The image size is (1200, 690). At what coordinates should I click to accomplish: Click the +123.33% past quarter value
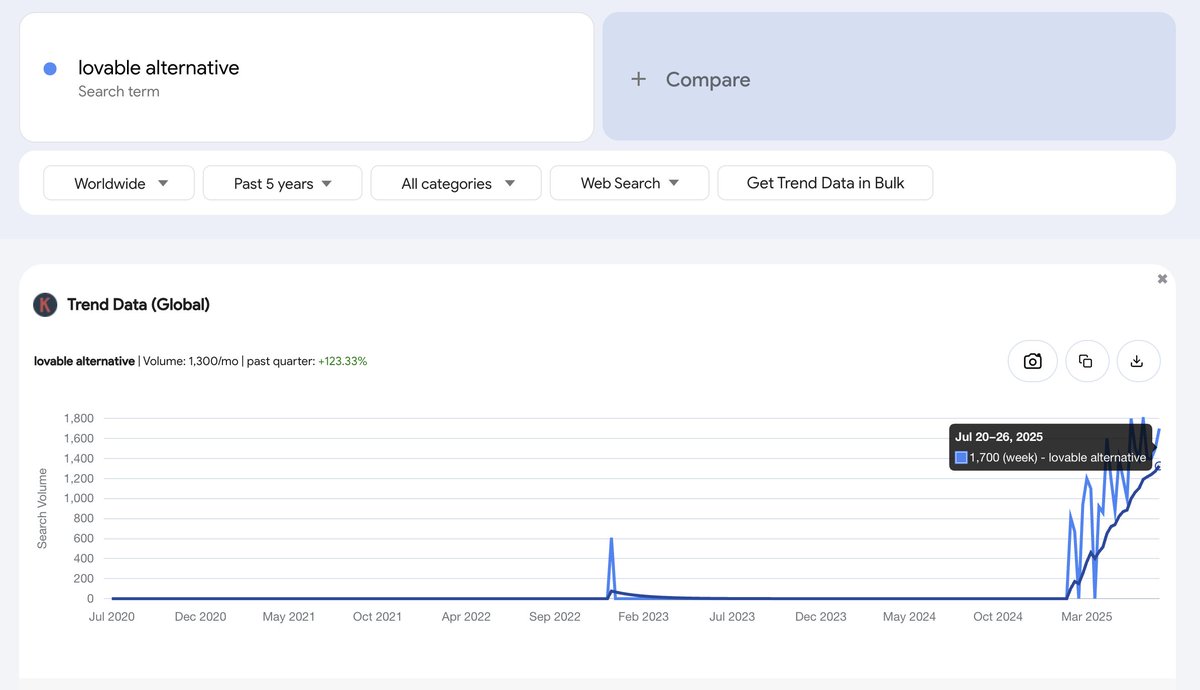click(x=343, y=361)
